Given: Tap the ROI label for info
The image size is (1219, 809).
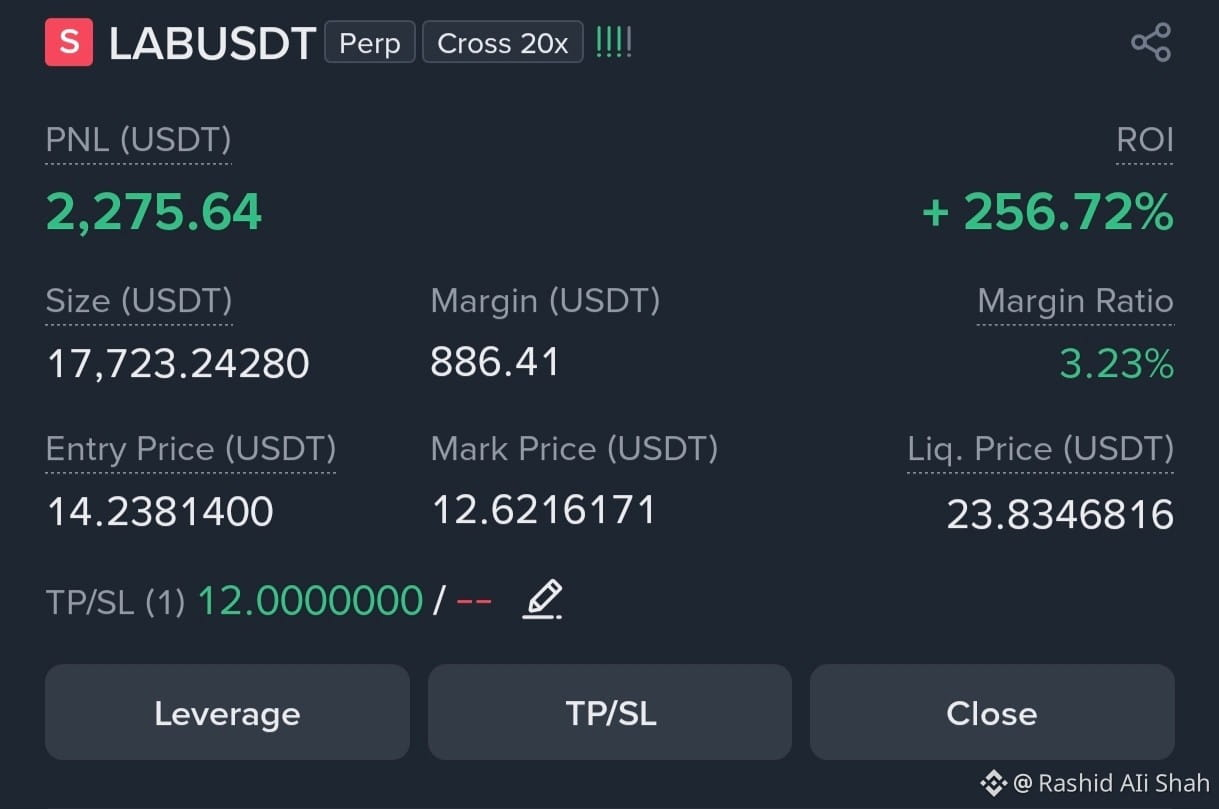Looking at the screenshot, I should [x=1145, y=140].
